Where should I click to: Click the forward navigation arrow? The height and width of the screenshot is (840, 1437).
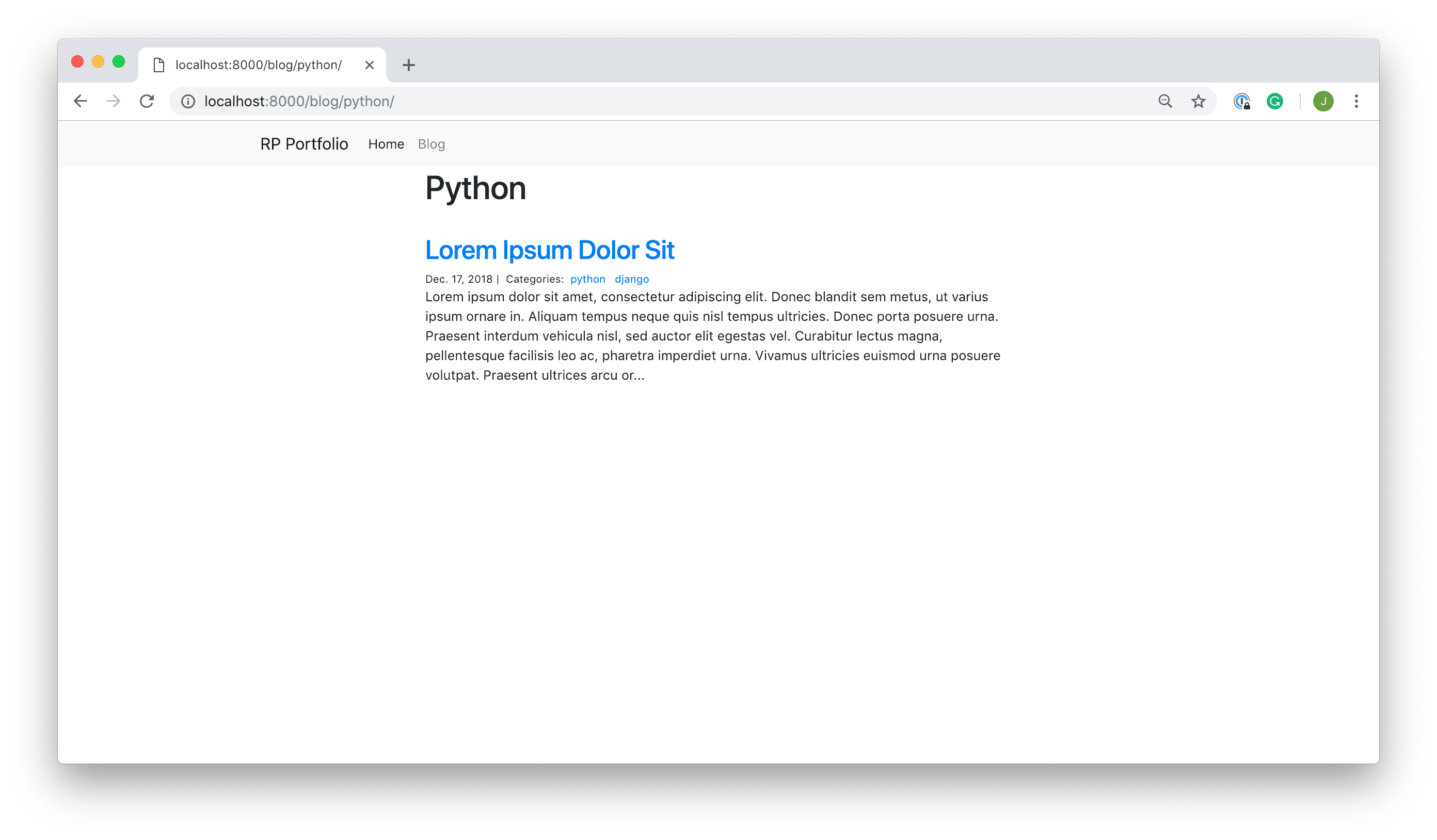pyautogui.click(x=114, y=102)
